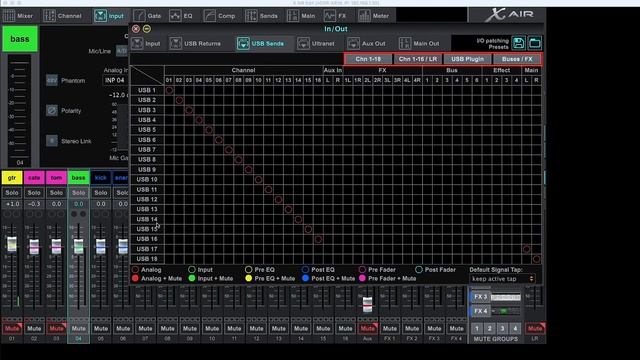Screen dimensions: 640x360
Task: Apply the Chn 1-18 preset
Action: 368,59
